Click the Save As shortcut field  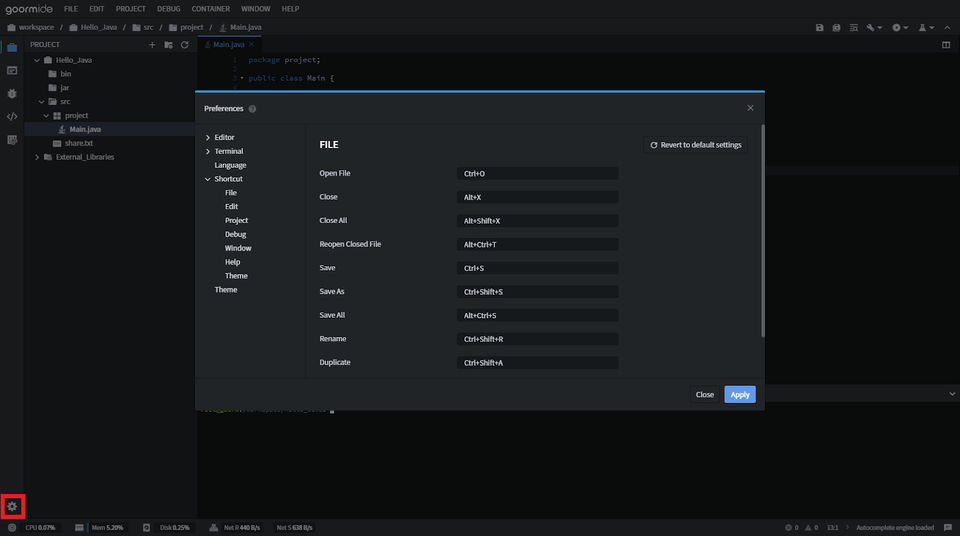(537, 292)
